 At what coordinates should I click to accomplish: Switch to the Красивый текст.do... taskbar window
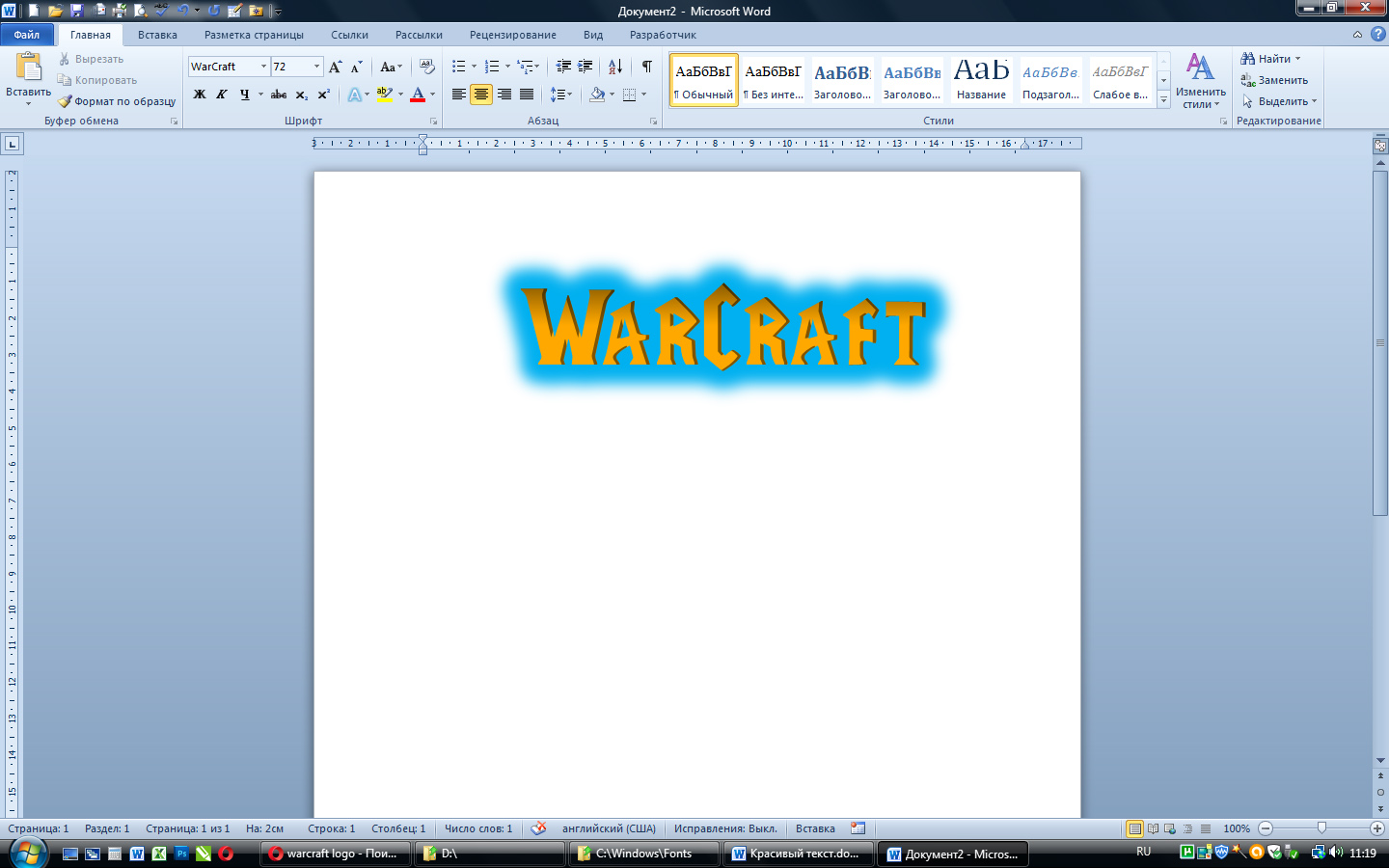[x=799, y=854]
